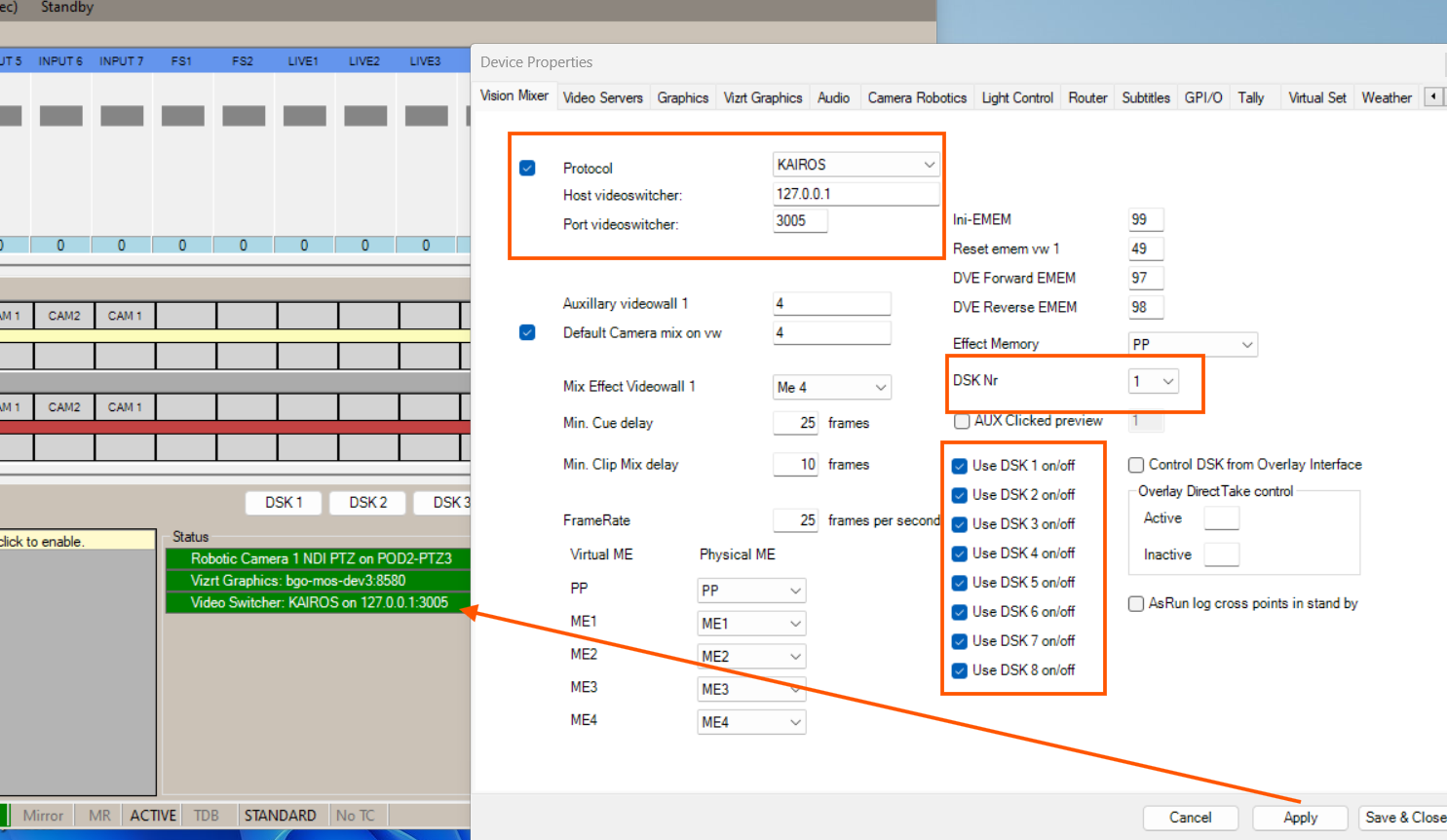Open the Protocol KAIROS dropdown
The width and height of the screenshot is (1447, 840).
click(x=856, y=165)
